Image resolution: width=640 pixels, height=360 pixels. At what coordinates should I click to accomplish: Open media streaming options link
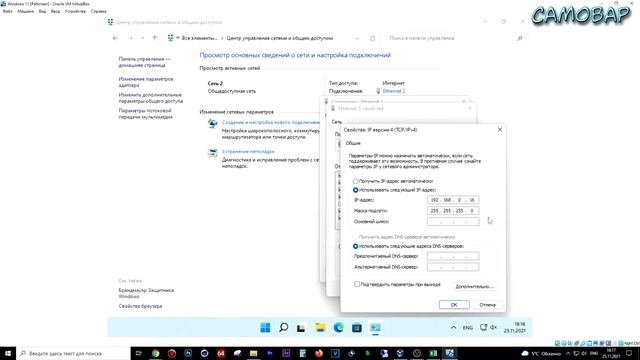(145, 114)
